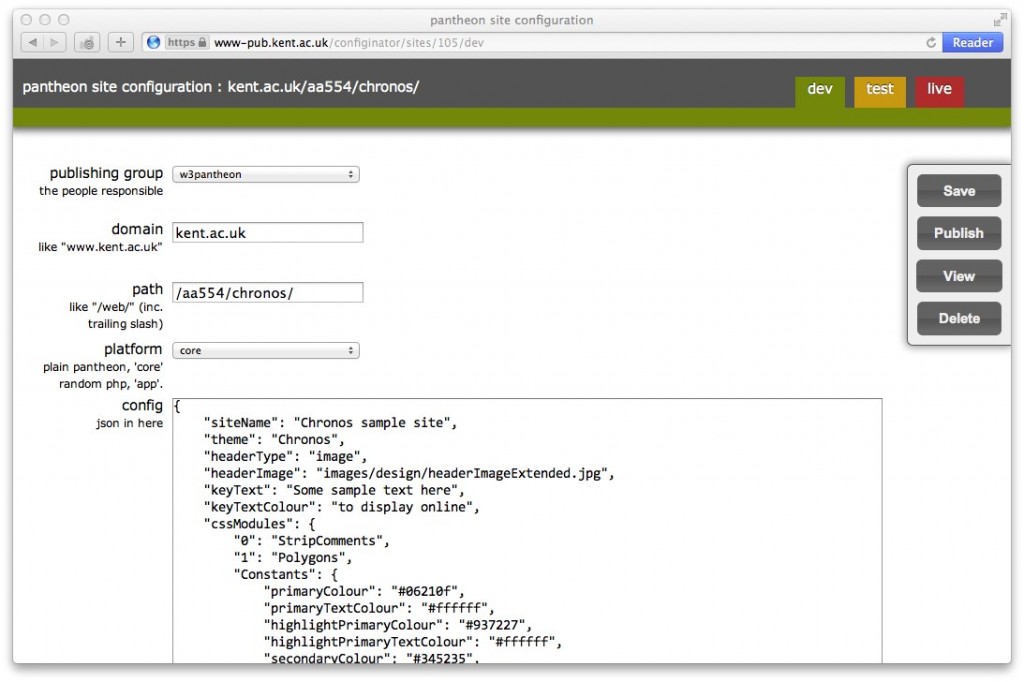The image size is (1024, 682).
Task: Click the Publish button
Action: [958, 233]
